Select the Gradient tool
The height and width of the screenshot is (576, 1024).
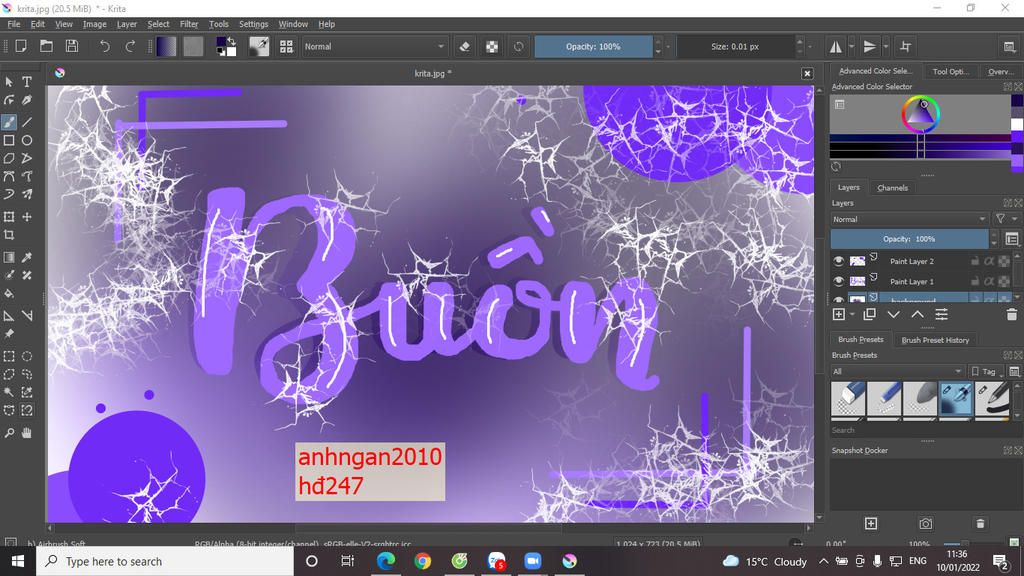(9, 257)
